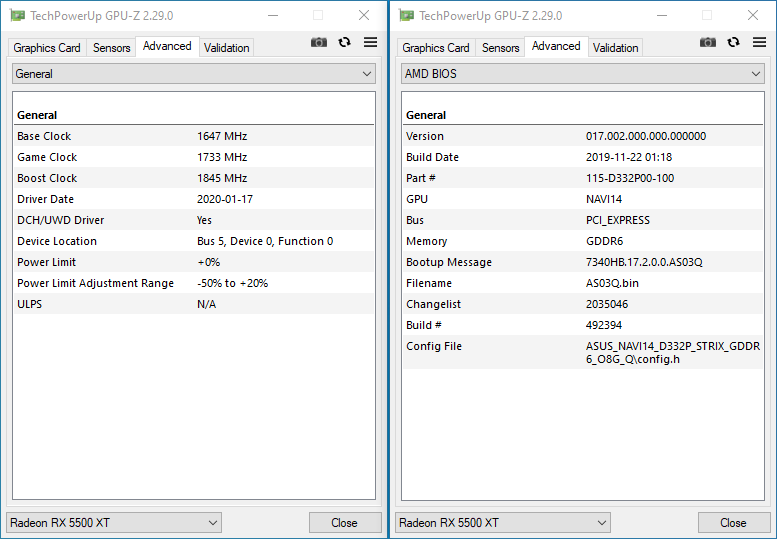Switch to Sensors tab in right window
777x539 pixels.
500,48
